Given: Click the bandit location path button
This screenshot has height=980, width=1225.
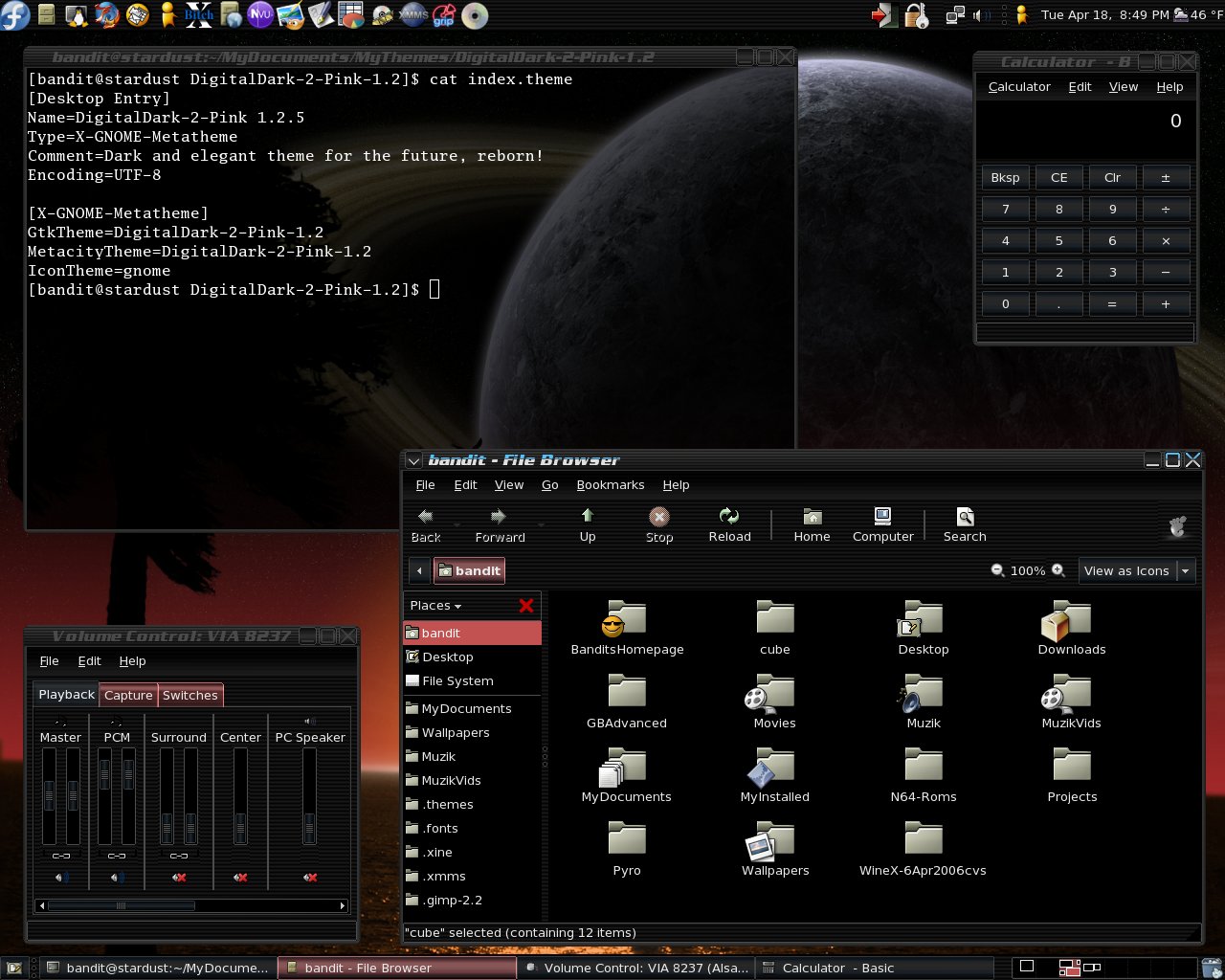Looking at the screenshot, I should click(x=469, y=570).
